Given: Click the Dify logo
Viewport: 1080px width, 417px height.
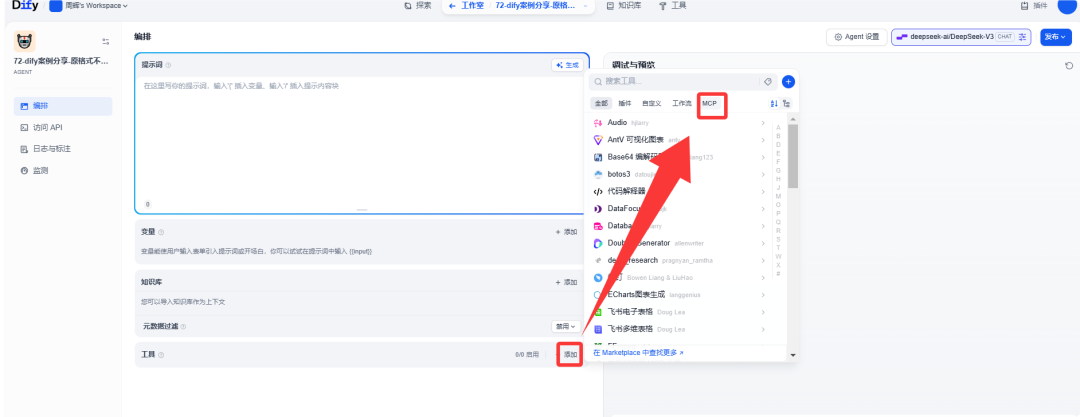Looking at the screenshot, I should [25, 6].
